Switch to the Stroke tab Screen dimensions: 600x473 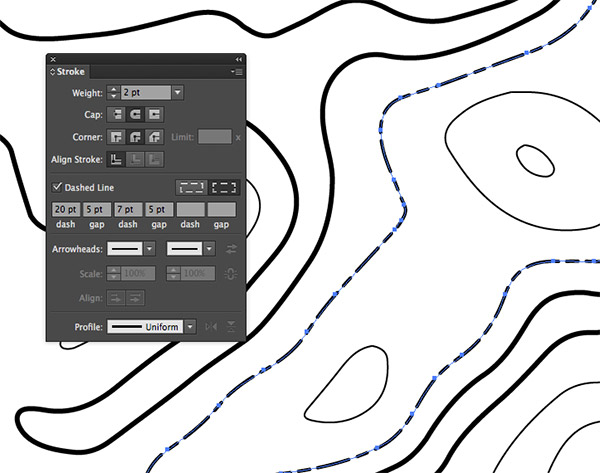[x=70, y=72]
